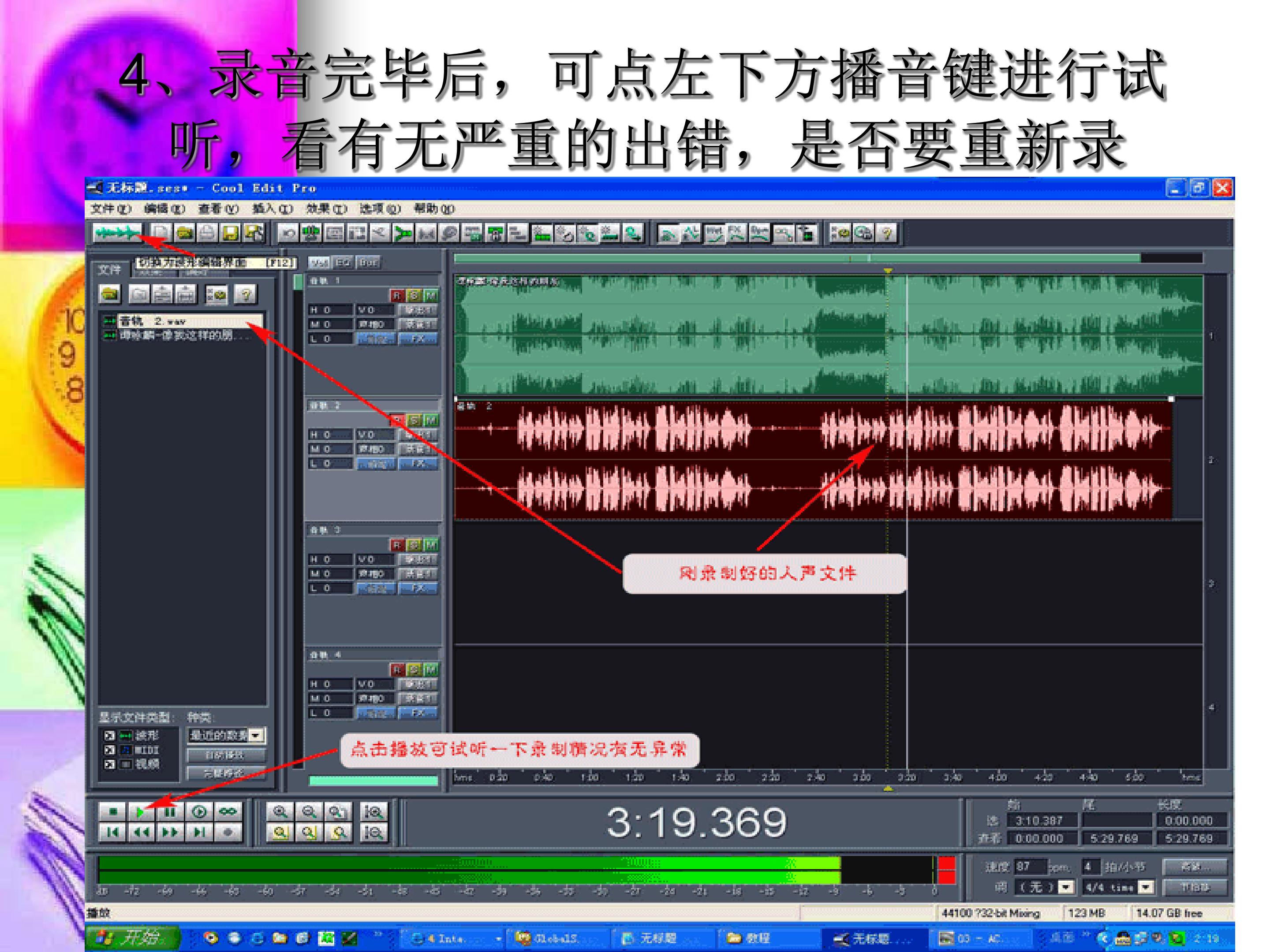Start playback with the green Play button
1270x952 pixels.
pos(141,811)
